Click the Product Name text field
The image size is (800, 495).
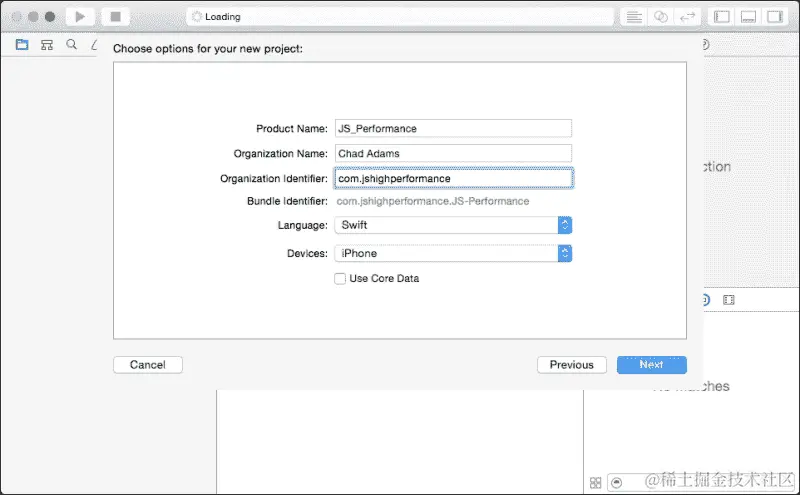453,129
